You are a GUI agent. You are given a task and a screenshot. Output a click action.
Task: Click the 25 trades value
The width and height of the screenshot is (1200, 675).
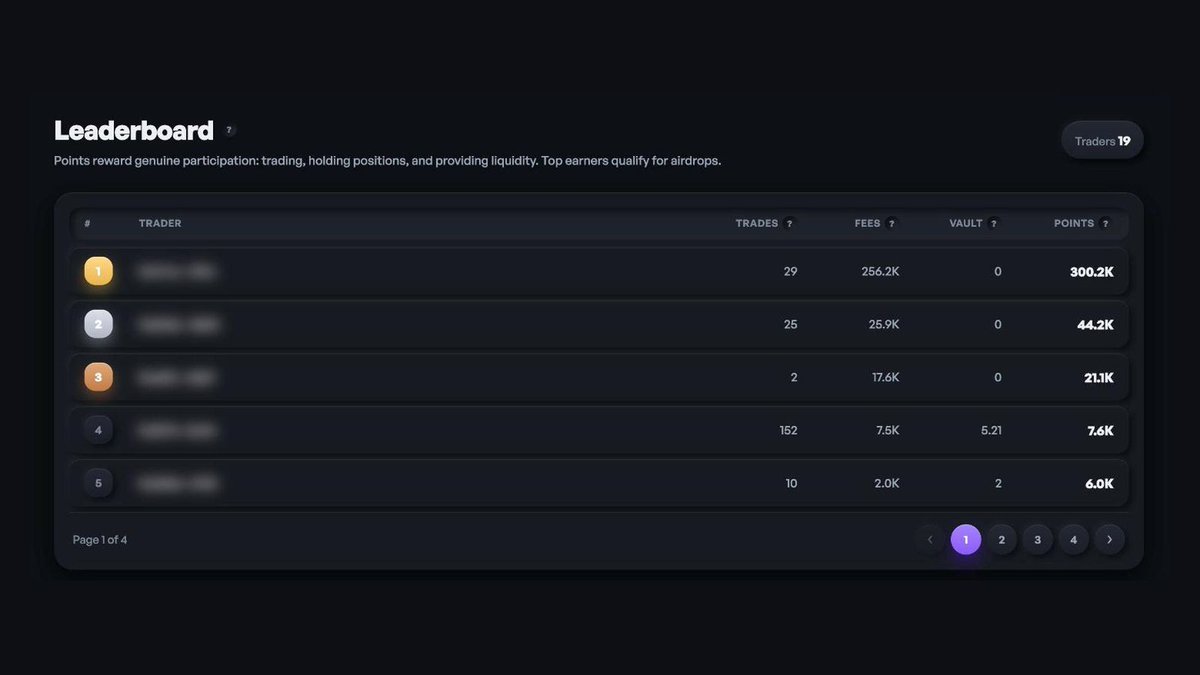pyautogui.click(x=791, y=324)
